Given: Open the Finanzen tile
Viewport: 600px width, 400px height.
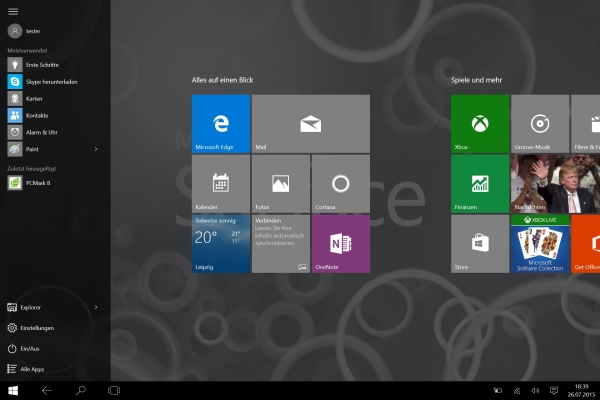Looking at the screenshot, I should point(480,184).
